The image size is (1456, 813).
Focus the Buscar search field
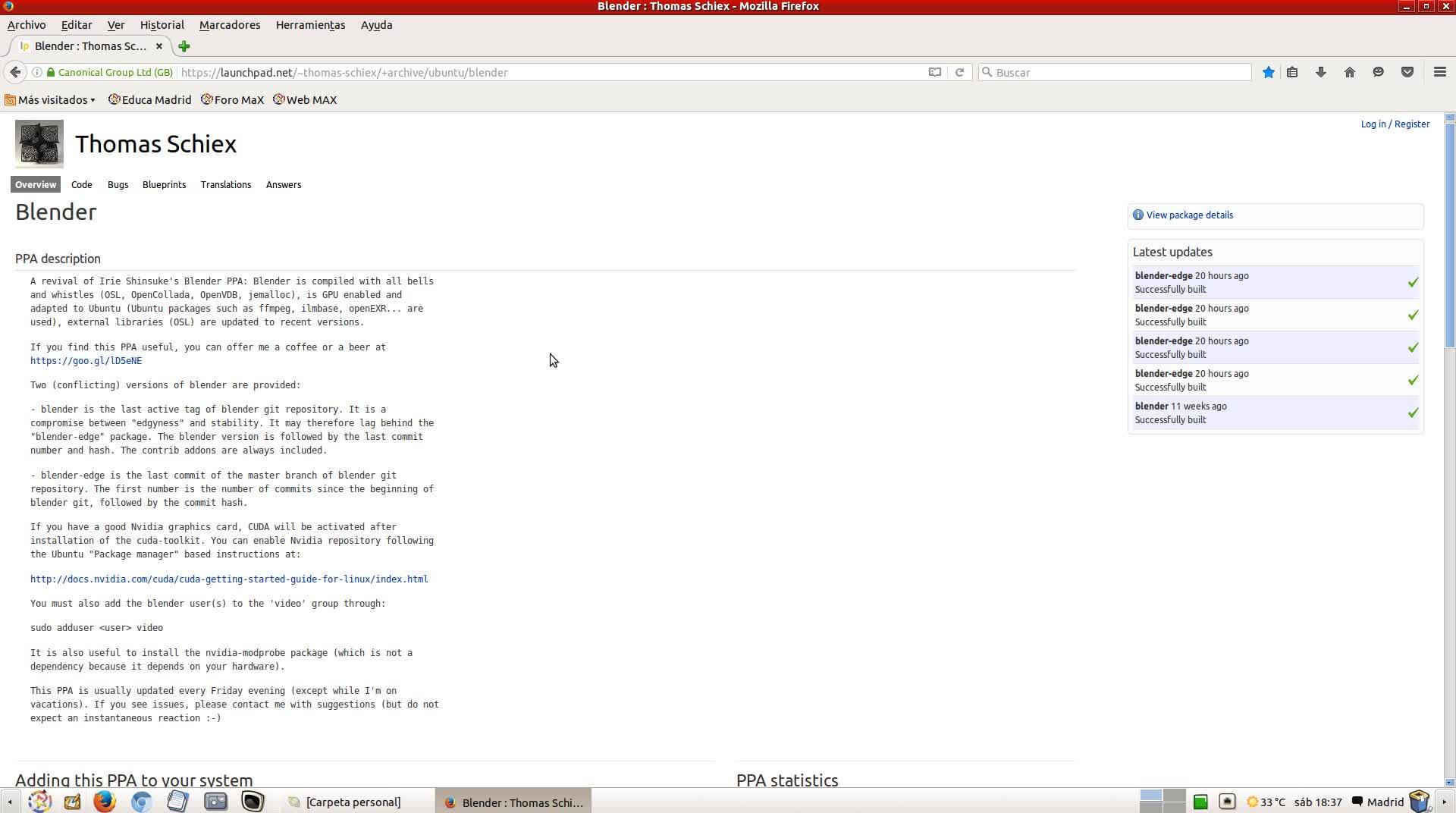pyautogui.click(x=1115, y=72)
